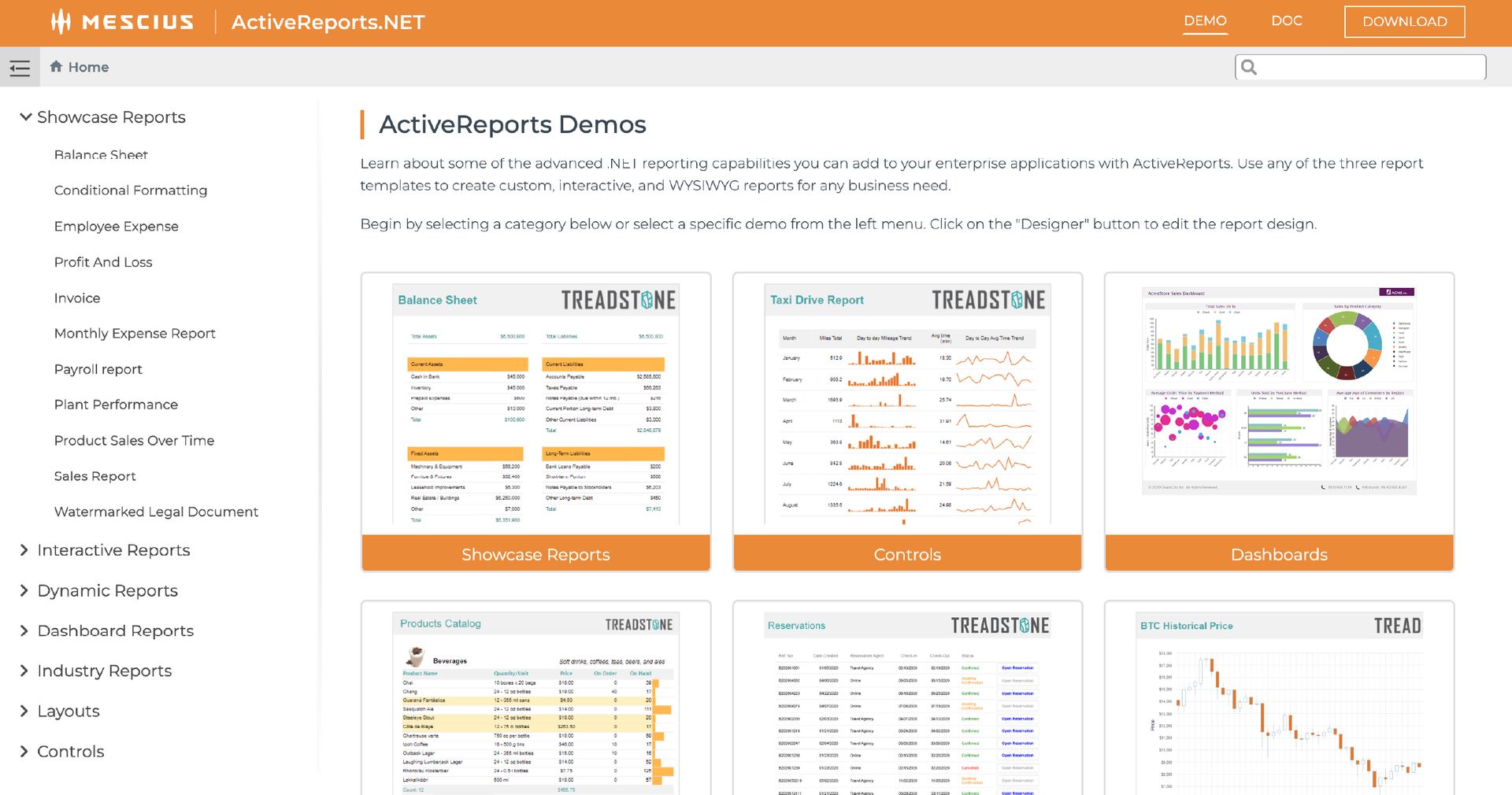Switch to the DOC section
The image size is (1512, 795).
[1287, 21]
